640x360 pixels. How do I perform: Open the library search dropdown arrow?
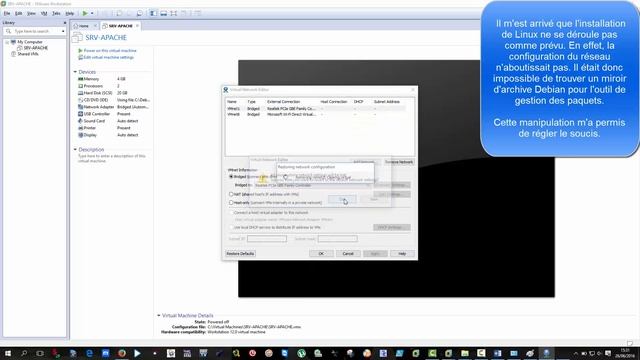pos(63,31)
